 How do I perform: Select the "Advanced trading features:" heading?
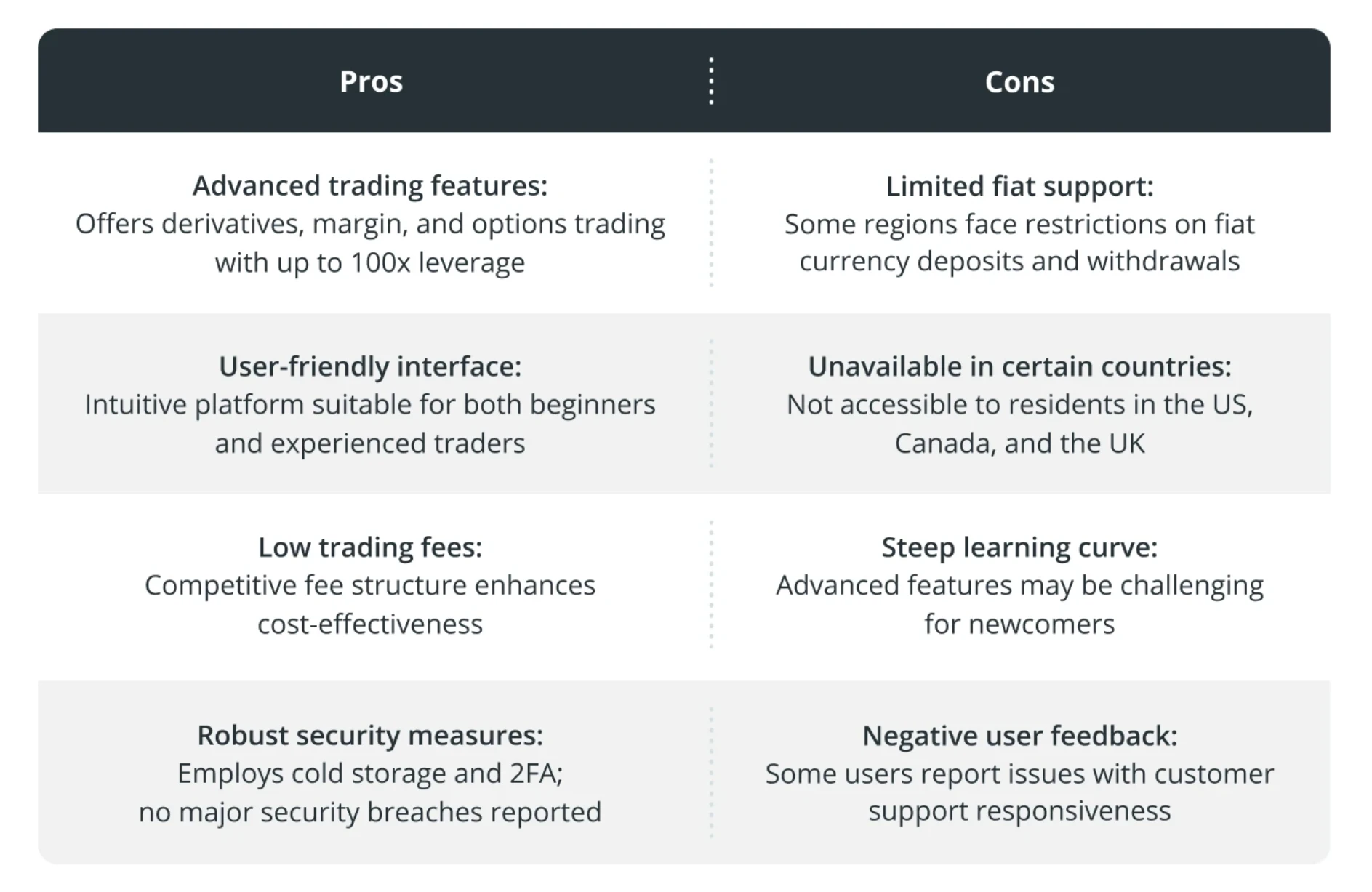[370, 186]
